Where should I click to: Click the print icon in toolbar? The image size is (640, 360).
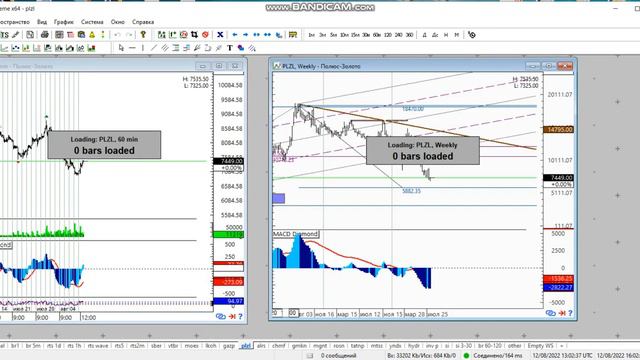(44, 35)
